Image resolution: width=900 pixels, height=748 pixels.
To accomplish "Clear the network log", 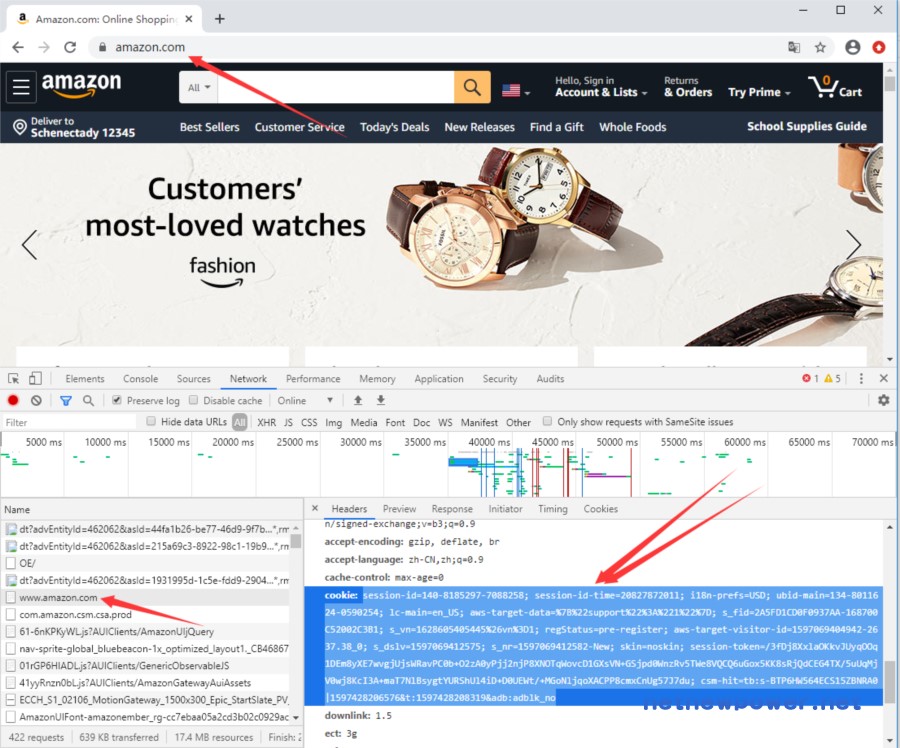I will pyautogui.click(x=36, y=401).
